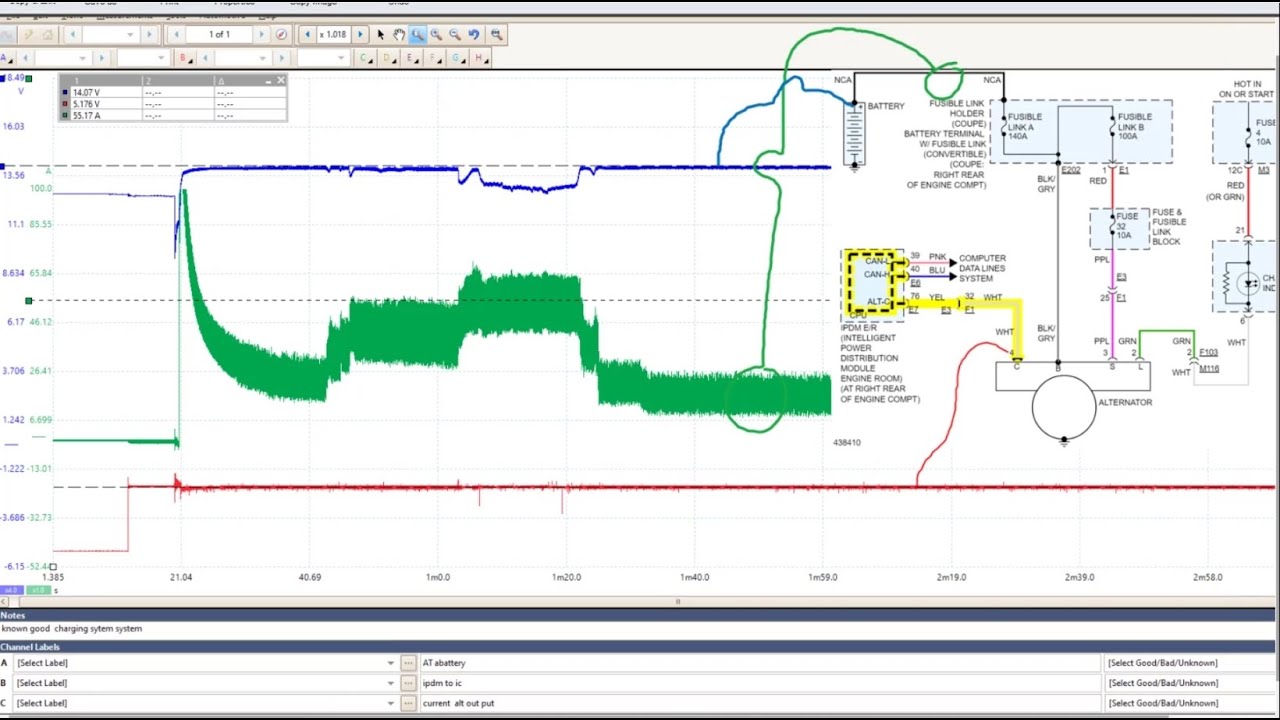Image resolution: width=1280 pixels, height=720 pixels.
Task: Step timebase to next value
Action: pyautogui.click(x=149, y=34)
